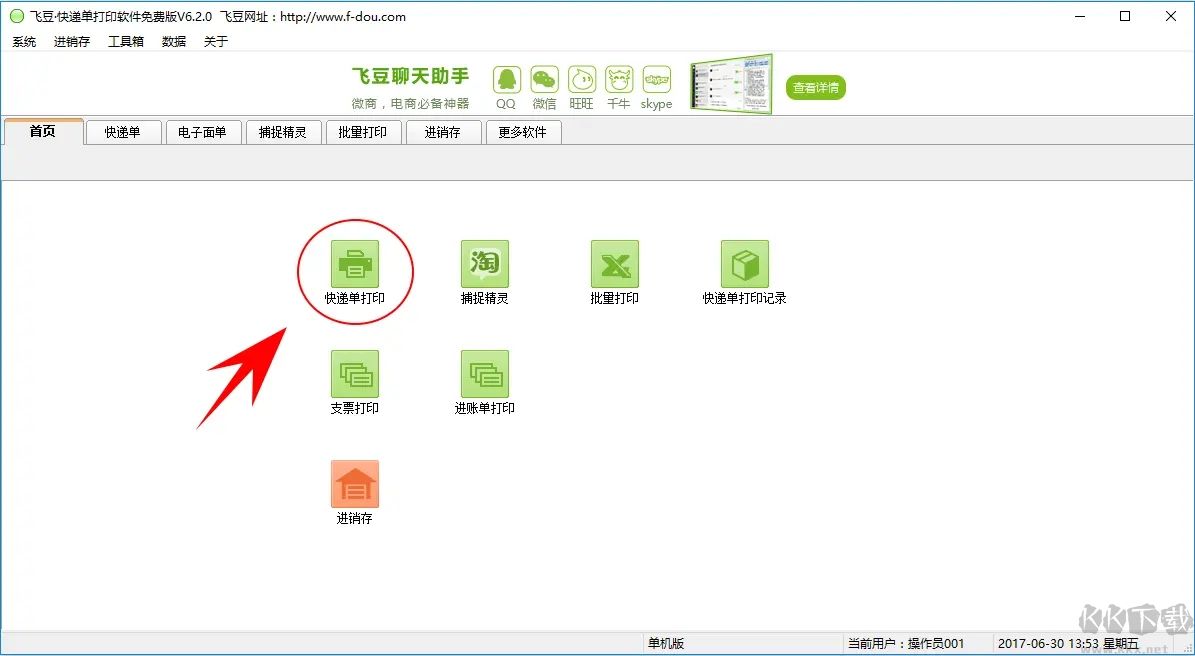Close the 飞豆 application window
This screenshot has width=1195, height=656.
[x=1171, y=17]
